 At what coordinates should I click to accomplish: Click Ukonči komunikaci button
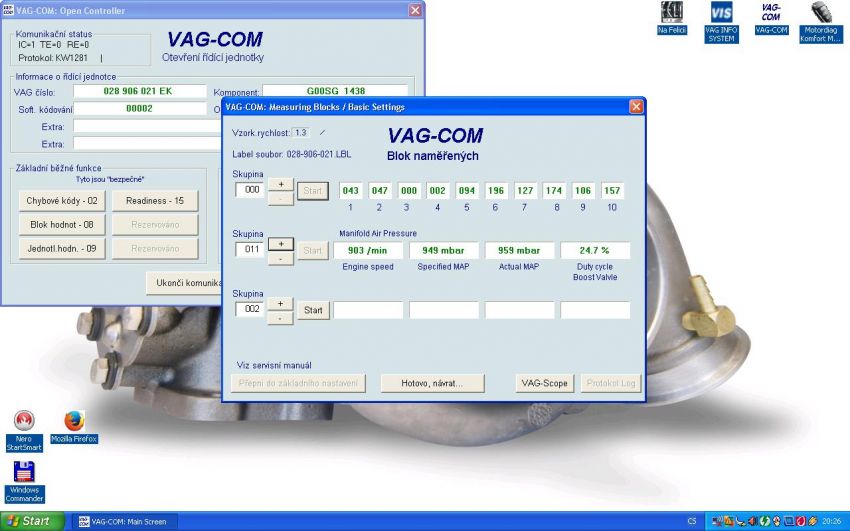[184, 283]
